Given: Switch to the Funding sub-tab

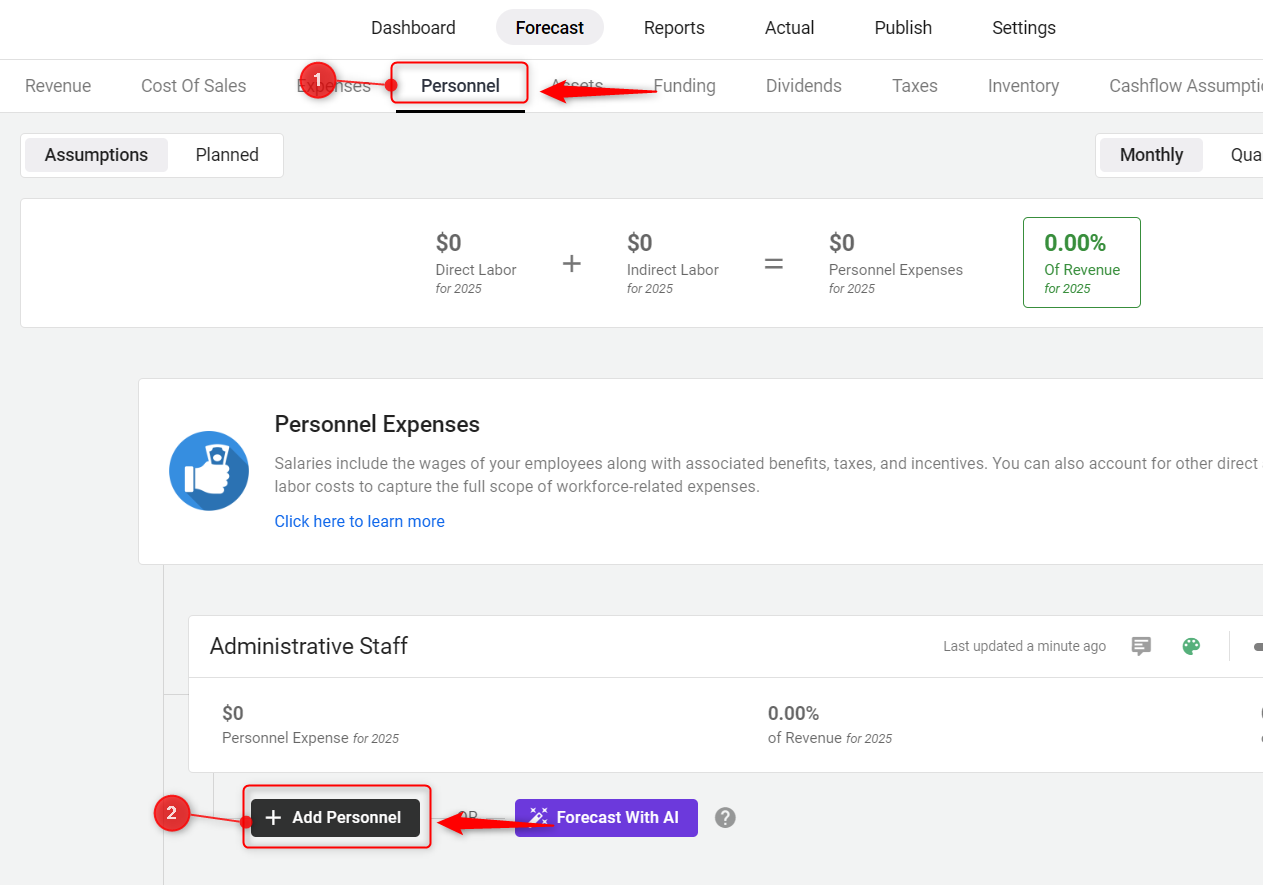Looking at the screenshot, I should pos(686,86).
